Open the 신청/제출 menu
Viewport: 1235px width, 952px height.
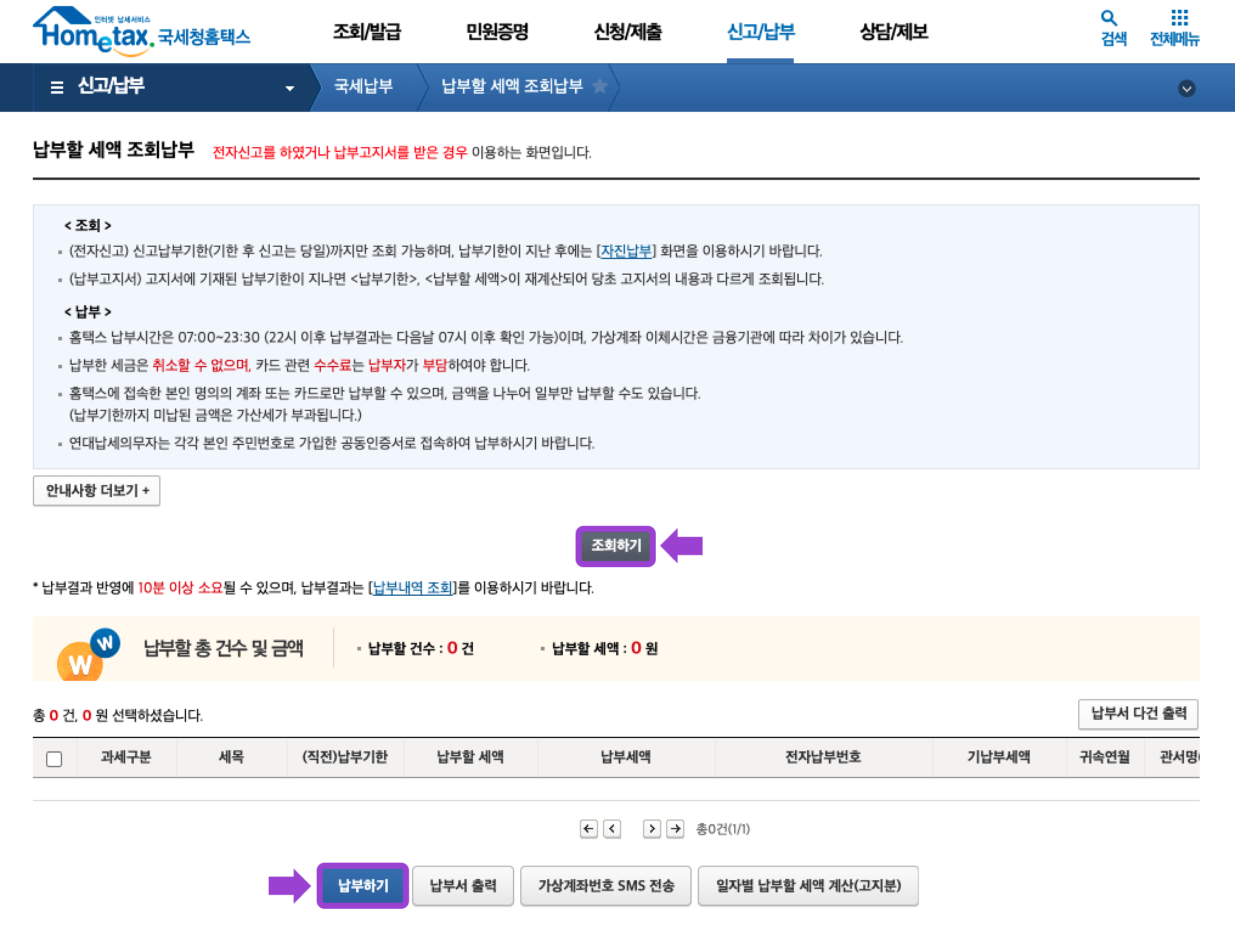[628, 32]
